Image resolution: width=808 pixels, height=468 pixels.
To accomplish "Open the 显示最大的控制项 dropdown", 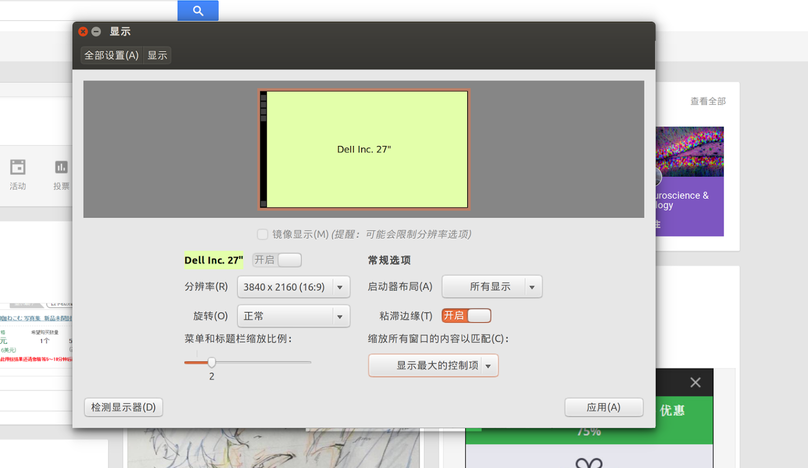I will pyautogui.click(x=433, y=365).
